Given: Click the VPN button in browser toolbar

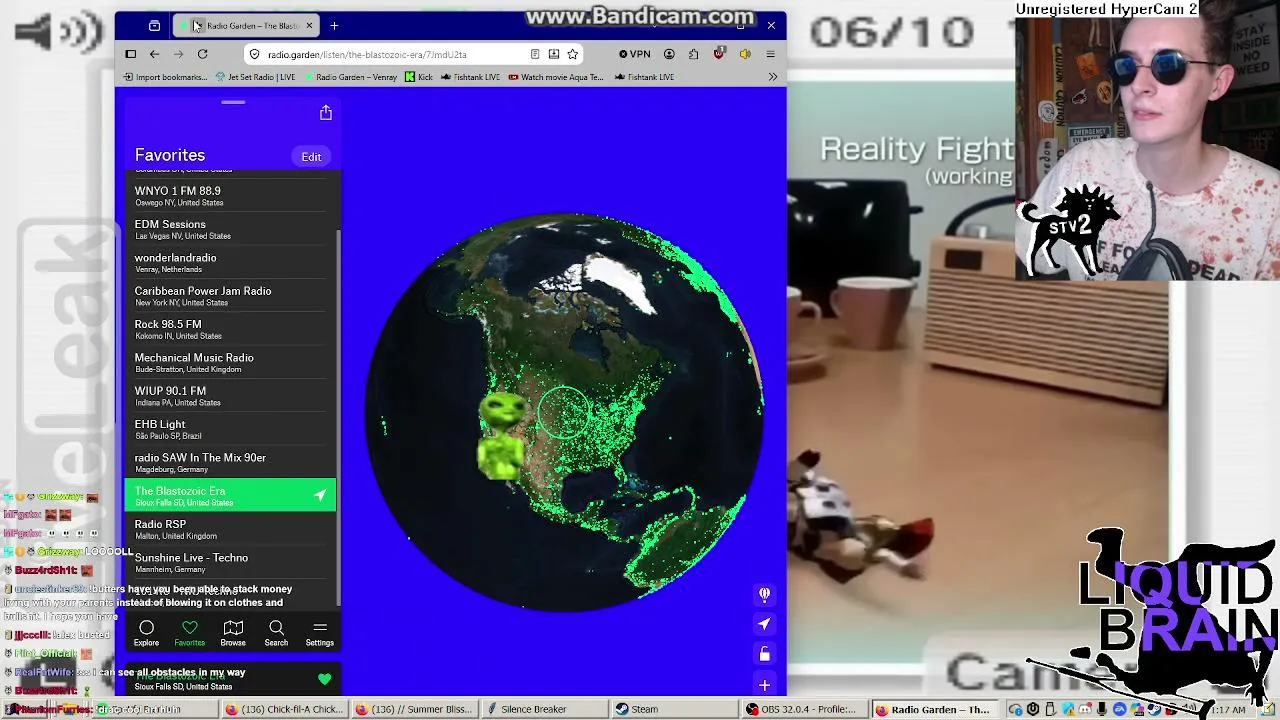Looking at the screenshot, I should pos(634,54).
